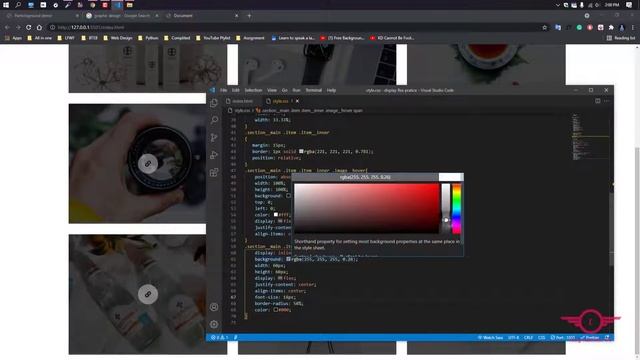The height and width of the screenshot is (360, 640).
Task: Click the color picker saturation gradient area
Action: point(367,209)
